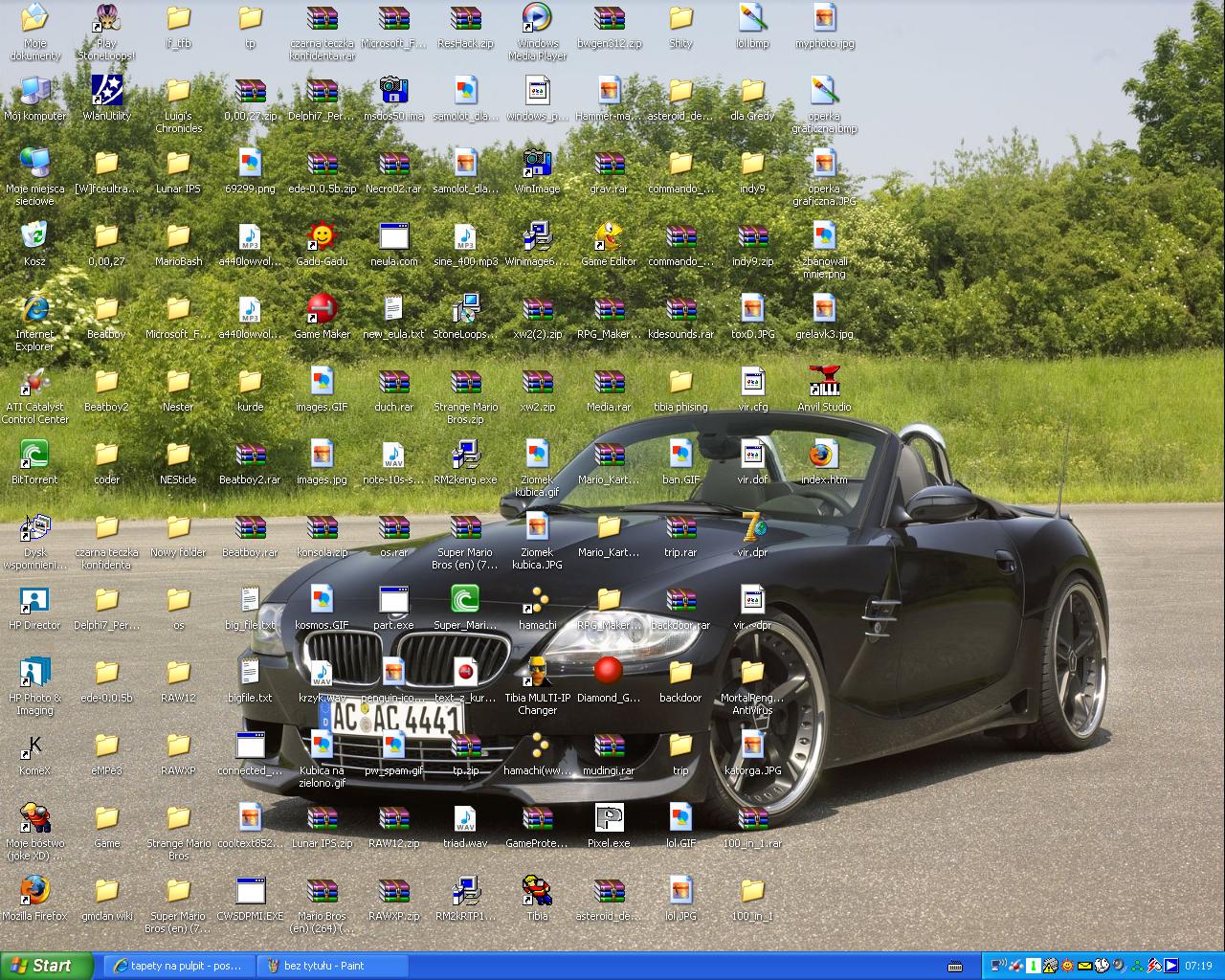Select the Tibia MULTI-IP Changer icon
This screenshot has height=980, width=1225.
click(x=537, y=674)
